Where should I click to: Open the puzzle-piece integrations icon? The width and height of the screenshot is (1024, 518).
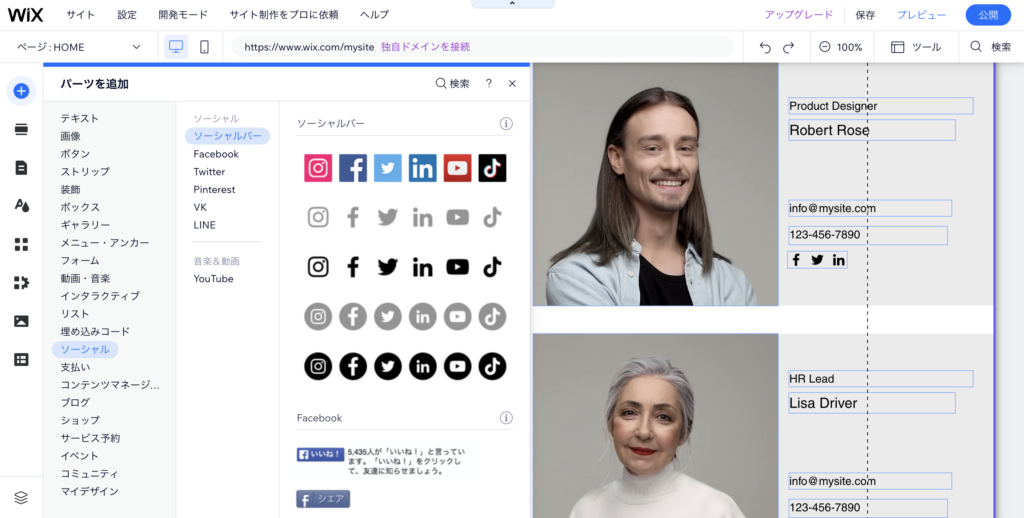click(x=21, y=283)
